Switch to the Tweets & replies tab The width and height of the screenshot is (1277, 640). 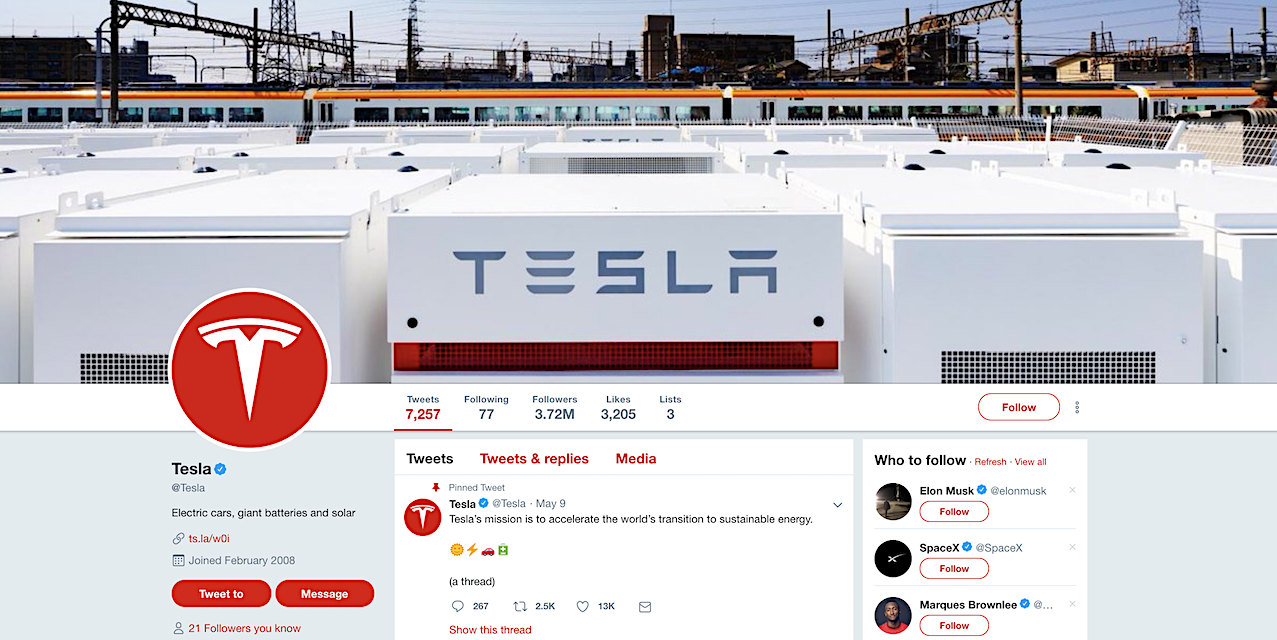pos(534,458)
